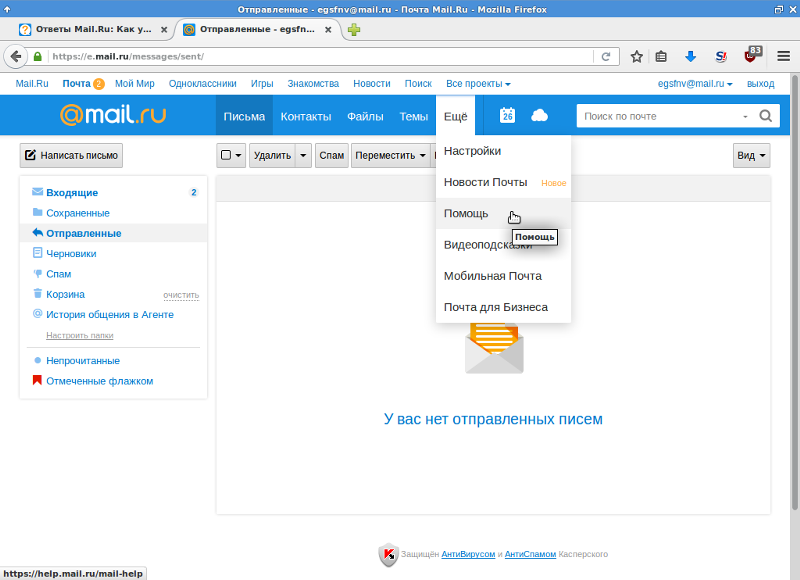The height and width of the screenshot is (580, 800).
Task: Expand the mail search options arrow
Action: click(745, 116)
